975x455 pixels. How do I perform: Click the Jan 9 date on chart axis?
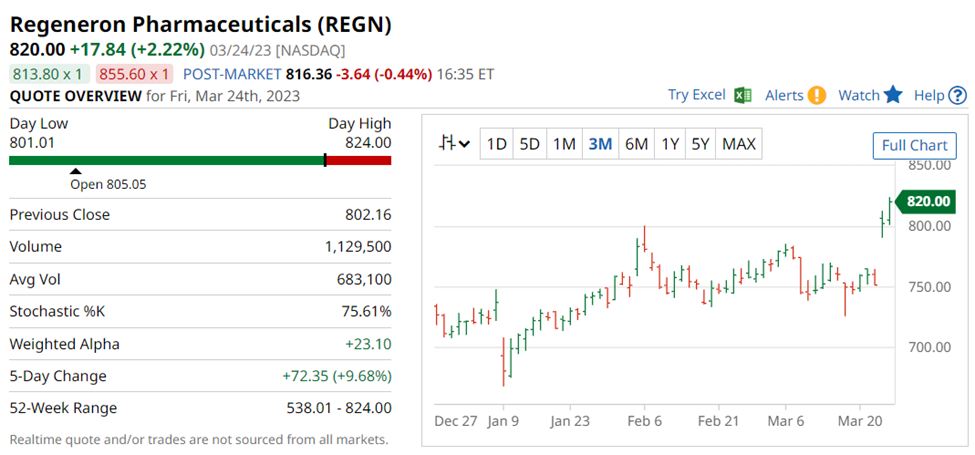pos(502,421)
